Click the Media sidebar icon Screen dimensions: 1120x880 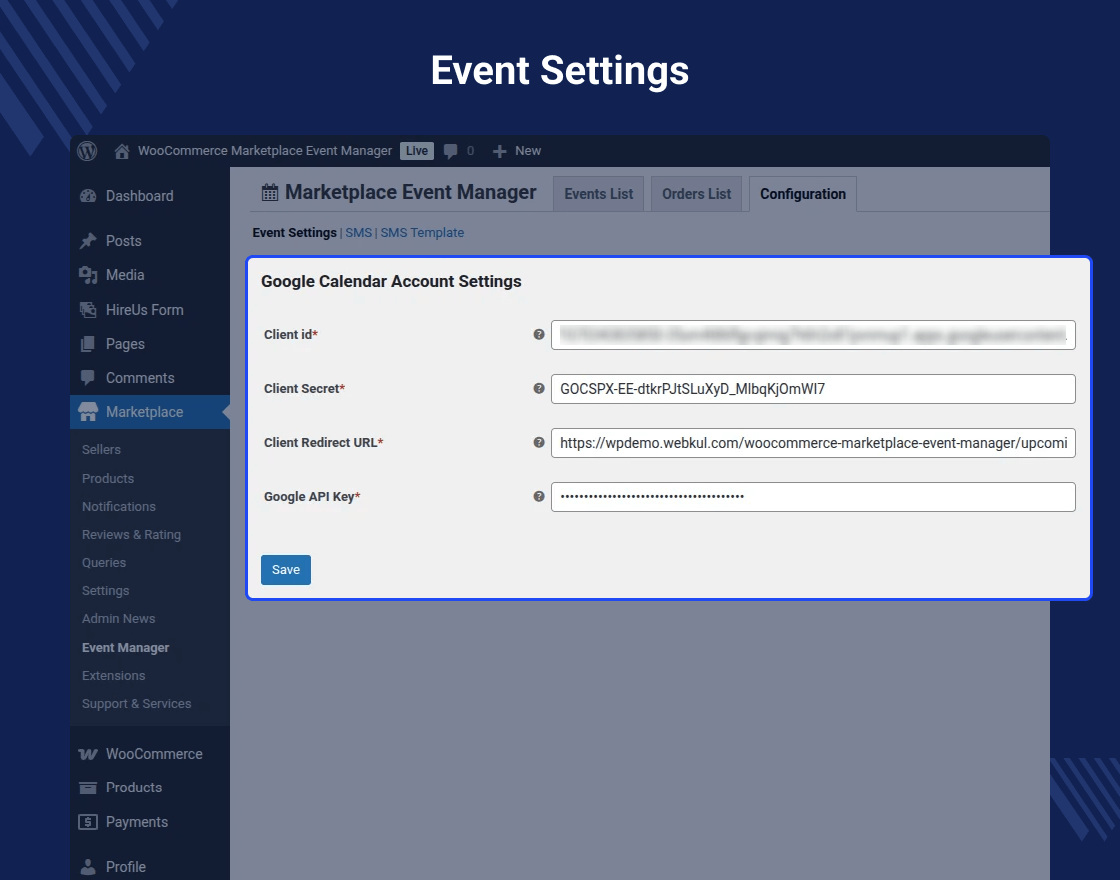tap(88, 275)
